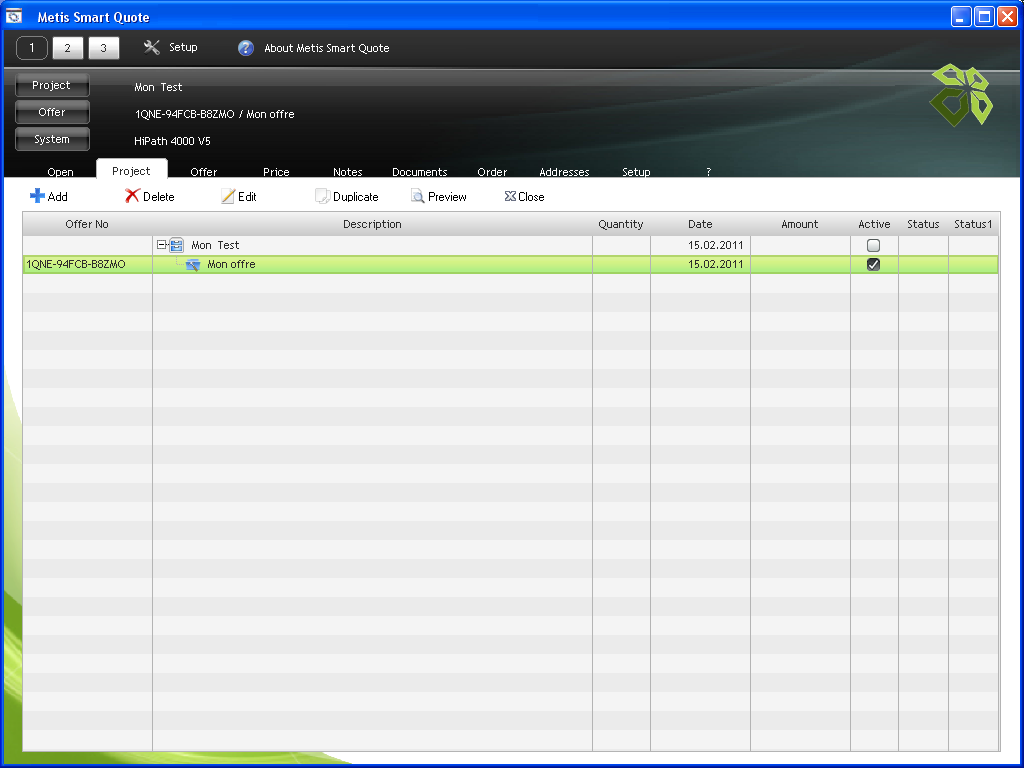Click the Close toolbar icon
Image resolution: width=1024 pixels, height=768 pixels.
[510, 196]
